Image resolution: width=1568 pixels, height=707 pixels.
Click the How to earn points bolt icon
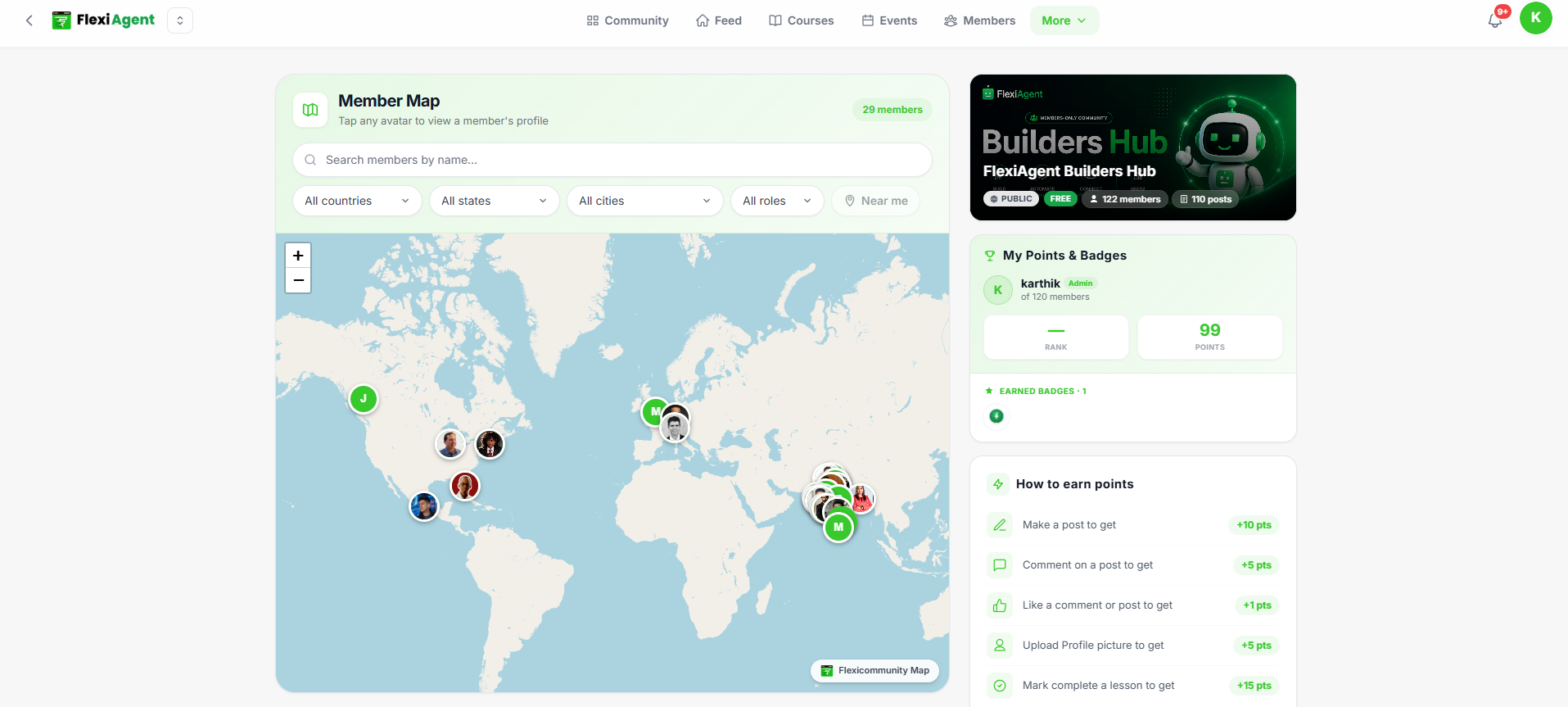(998, 484)
